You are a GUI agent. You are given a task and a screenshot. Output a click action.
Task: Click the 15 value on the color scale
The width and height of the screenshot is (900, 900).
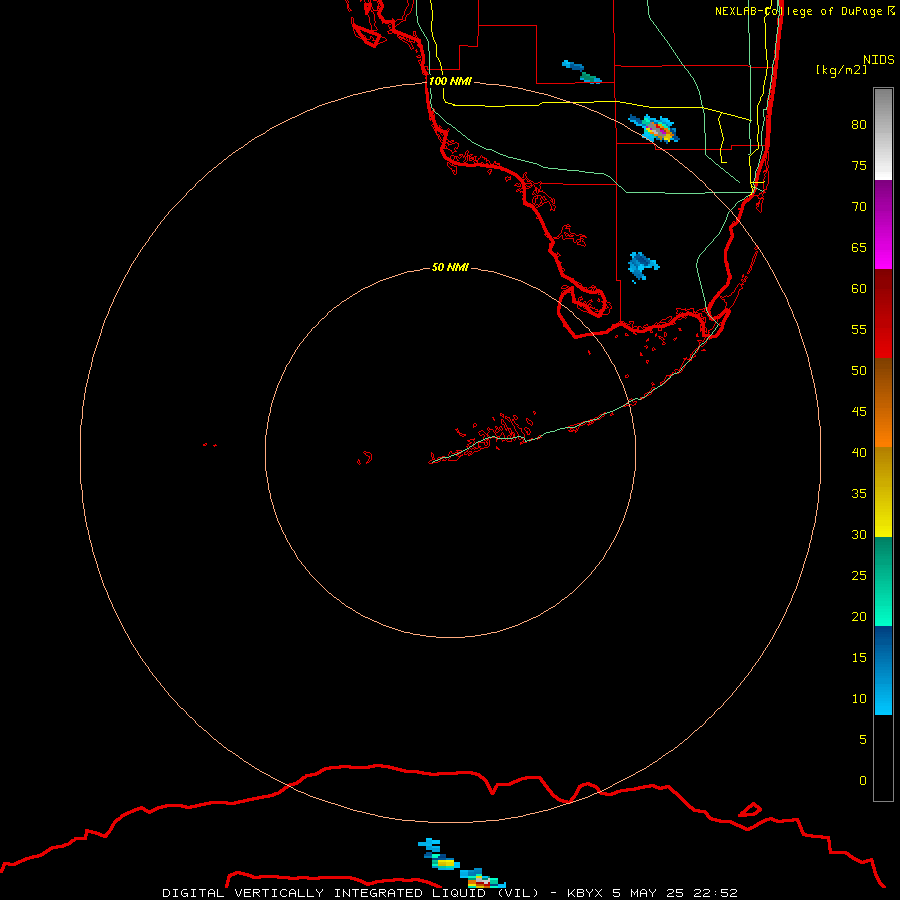(x=859, y=657)
